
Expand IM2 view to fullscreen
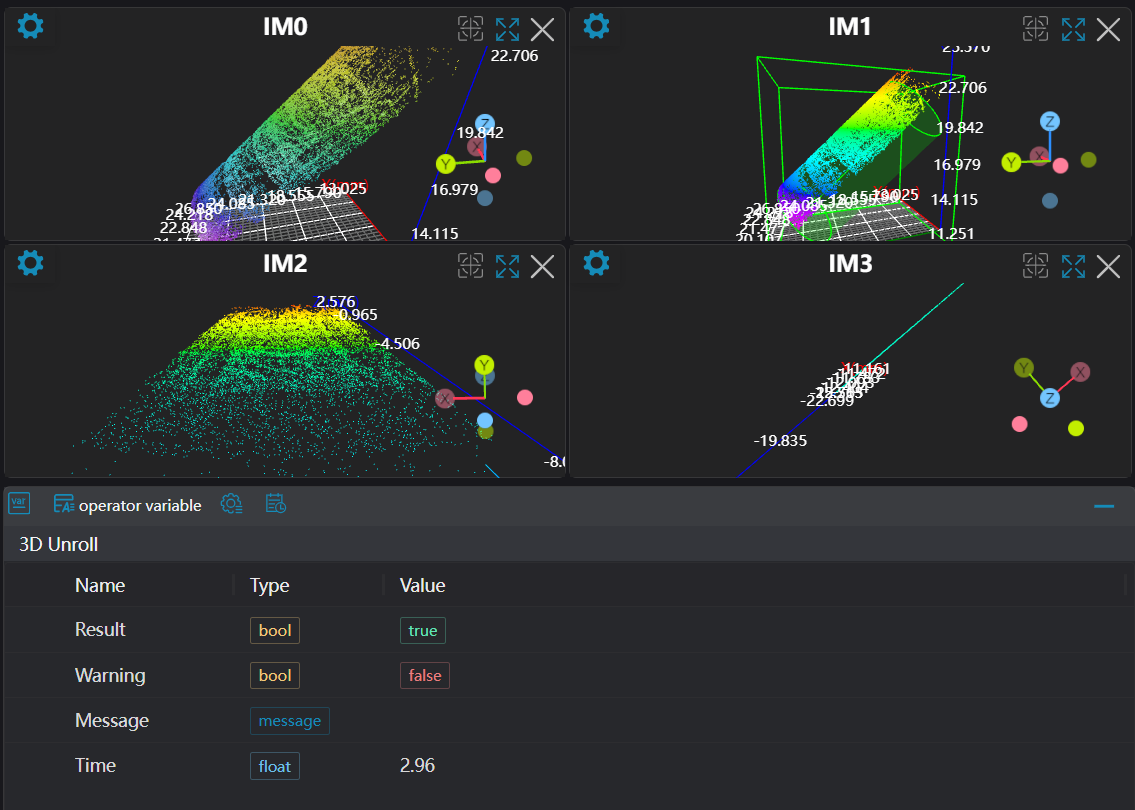pyautogui.click(x=507, y=266)
